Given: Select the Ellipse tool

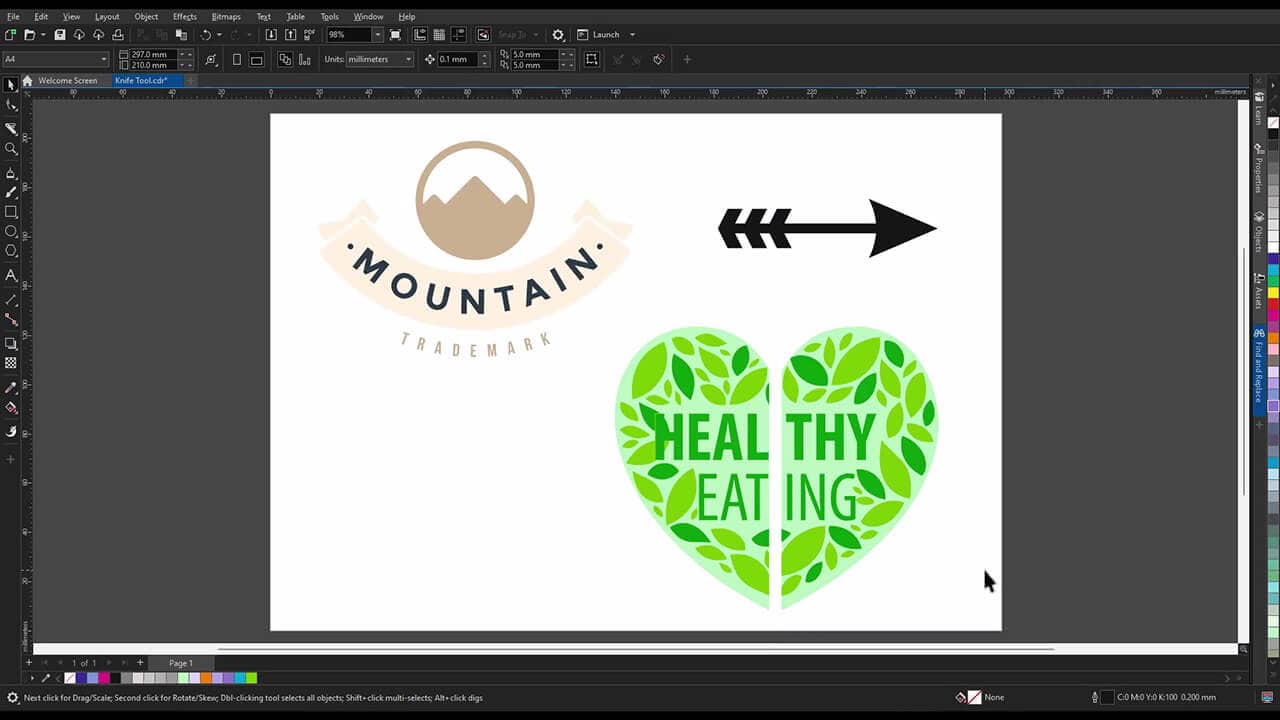Looking at the screenshot, I should tap(11, 231).
